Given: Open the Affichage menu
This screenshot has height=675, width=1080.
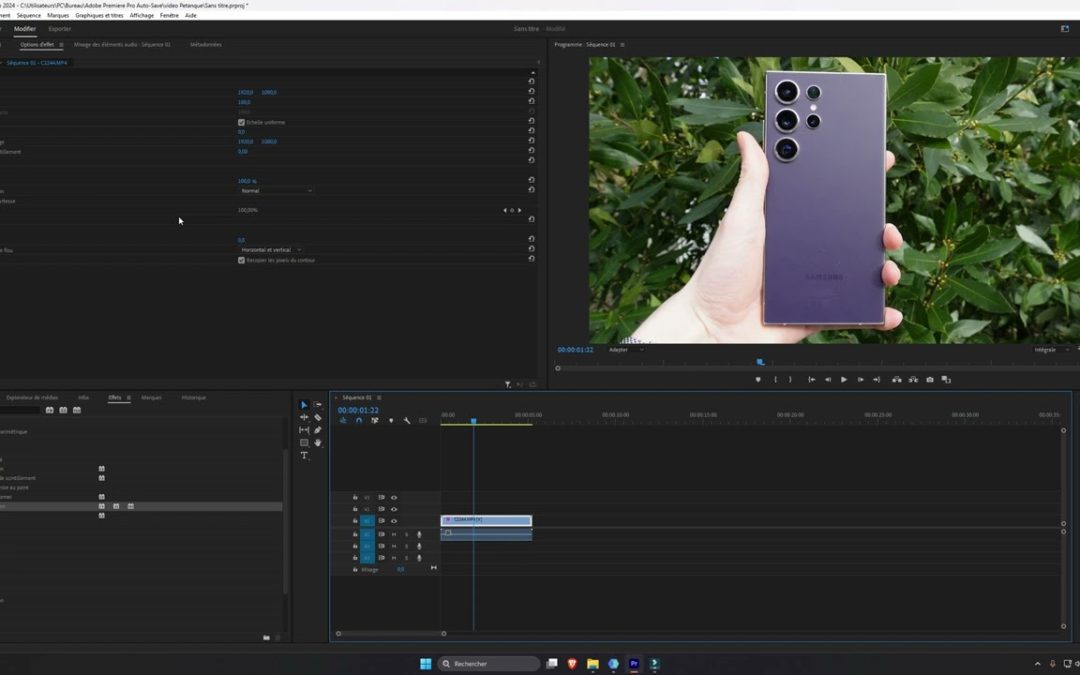Looking at the screenshot, I should (142, 15).
